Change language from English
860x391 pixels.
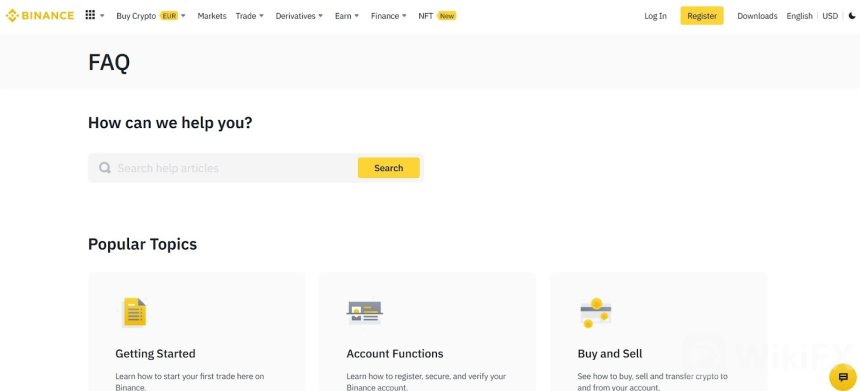pos(799,16)
